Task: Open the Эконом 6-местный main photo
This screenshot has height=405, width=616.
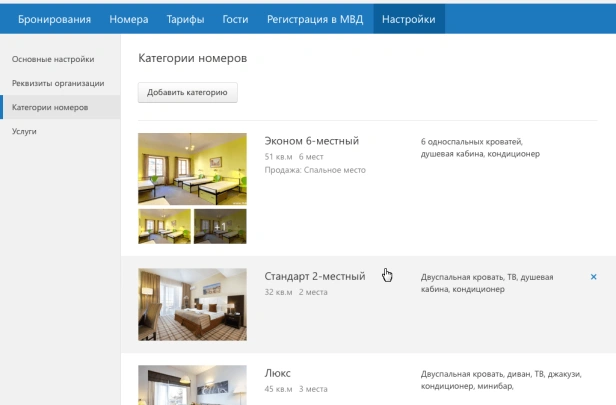Action: pyautogui.click(x=192, y=169)
